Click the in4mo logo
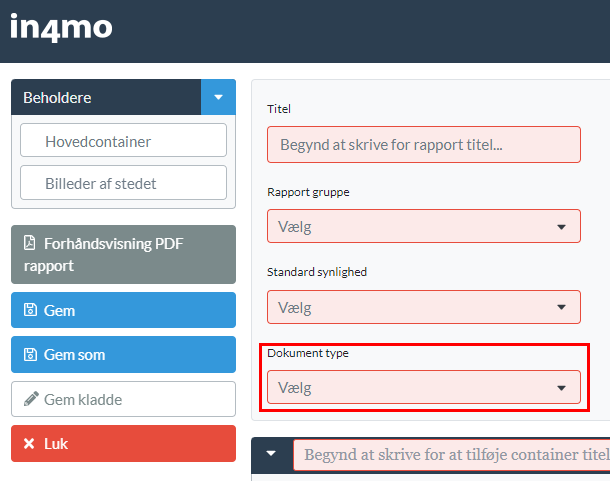The height and width of the screenshot is (481, 610). click(61, 26)
